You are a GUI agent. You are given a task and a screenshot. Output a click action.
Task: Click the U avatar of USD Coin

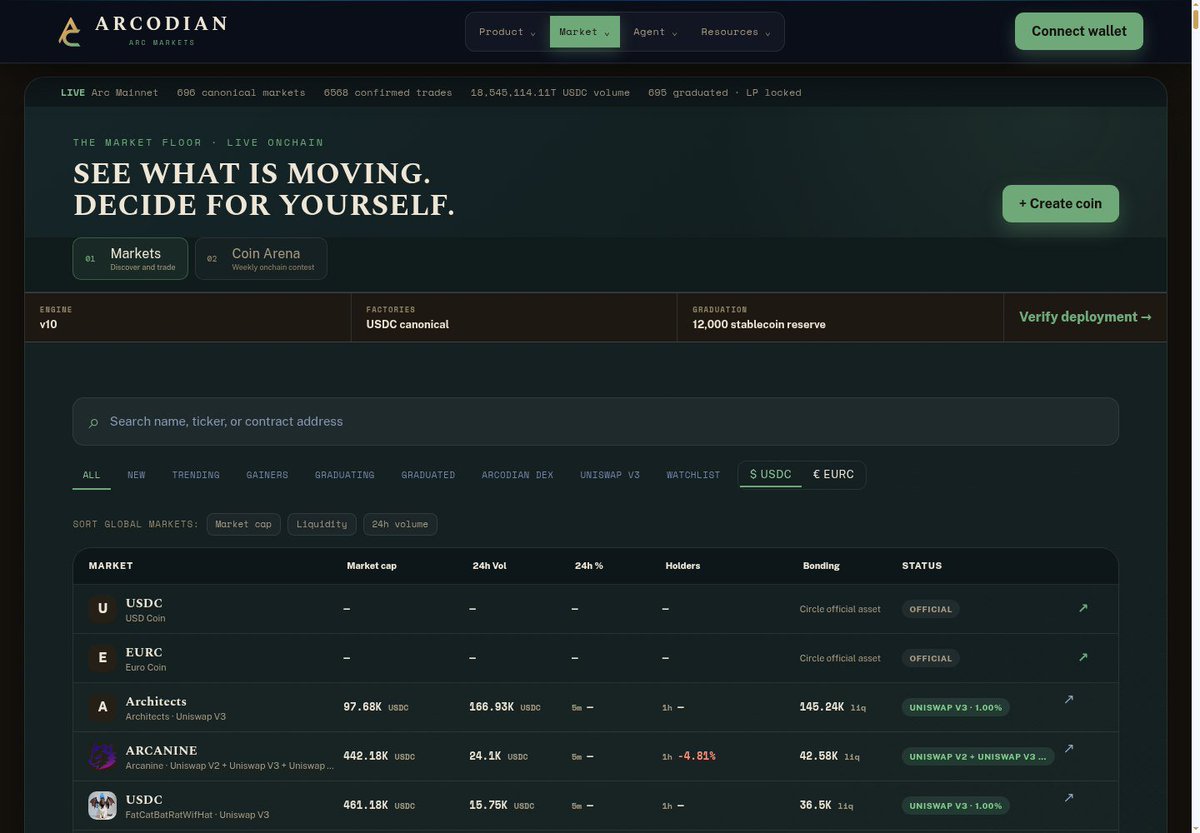click(102, 609)
